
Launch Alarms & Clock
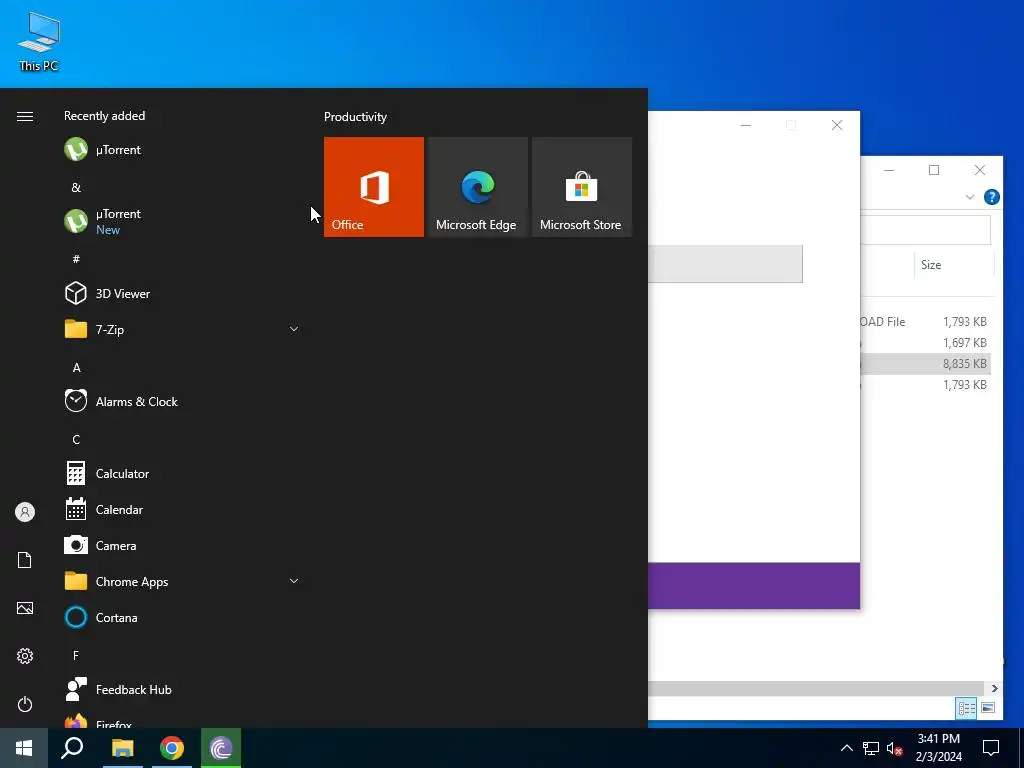point(182,401)
